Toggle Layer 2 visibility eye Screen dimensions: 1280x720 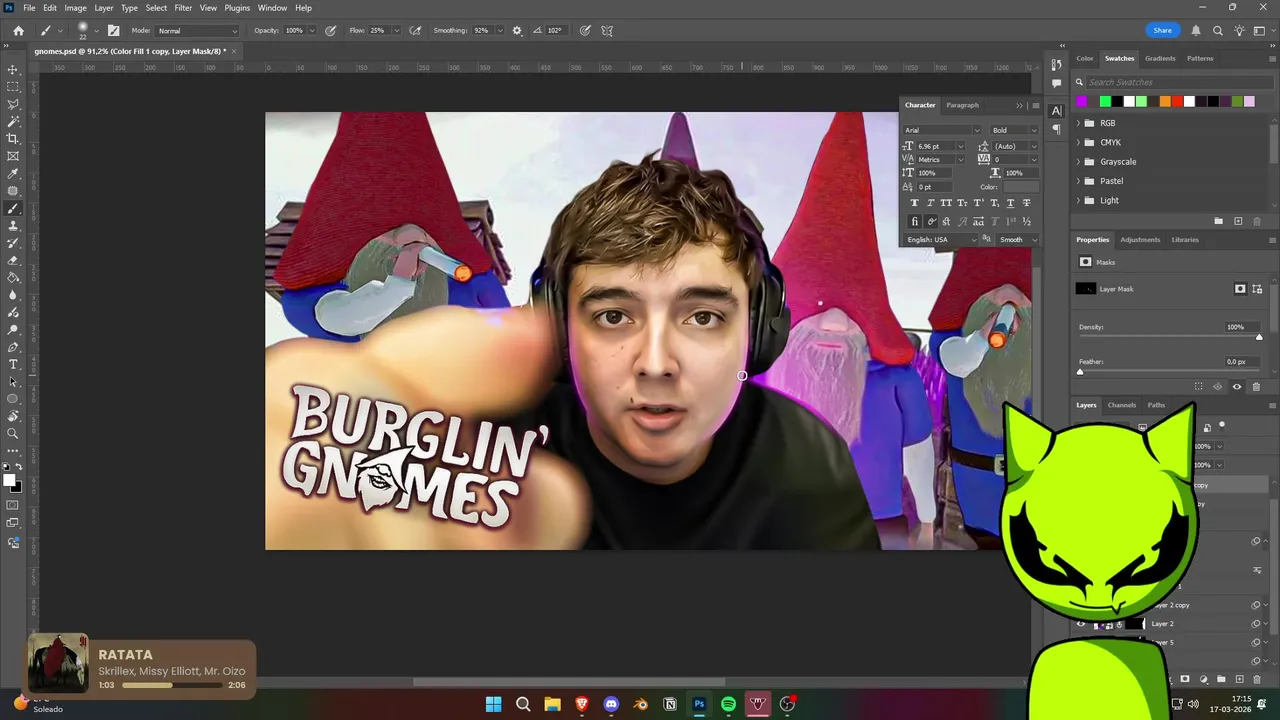pyautogui.click(x=1080, y=624)
